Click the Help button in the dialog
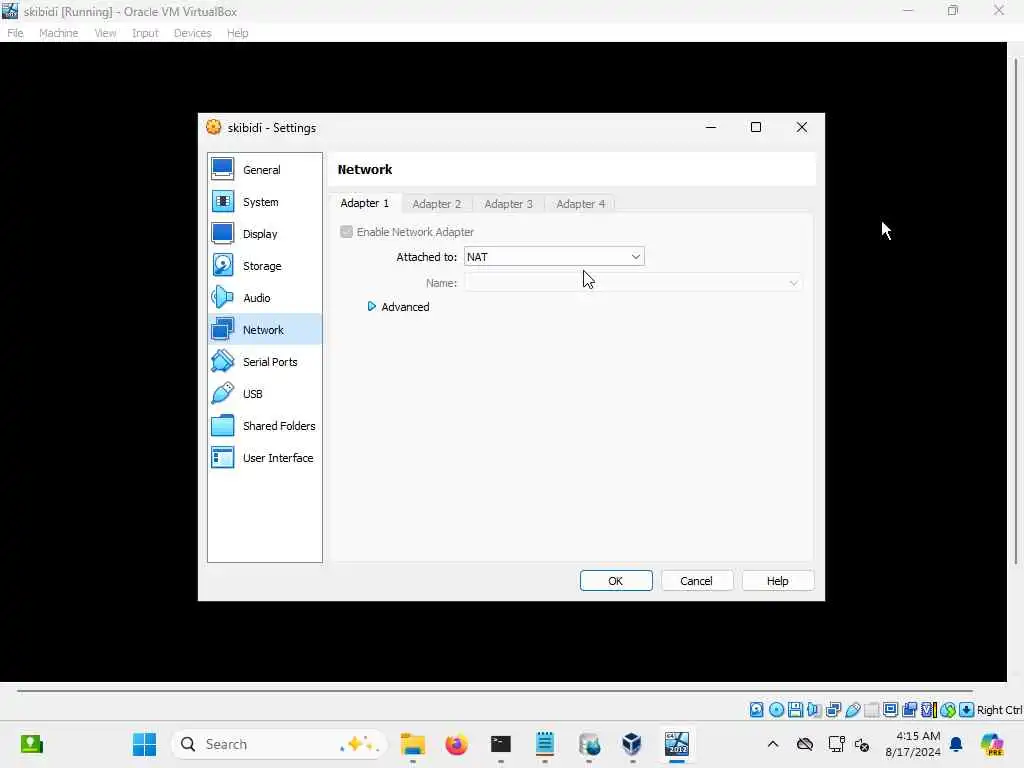The width and height of the screenshot is (1024, 768). [777, 581]
